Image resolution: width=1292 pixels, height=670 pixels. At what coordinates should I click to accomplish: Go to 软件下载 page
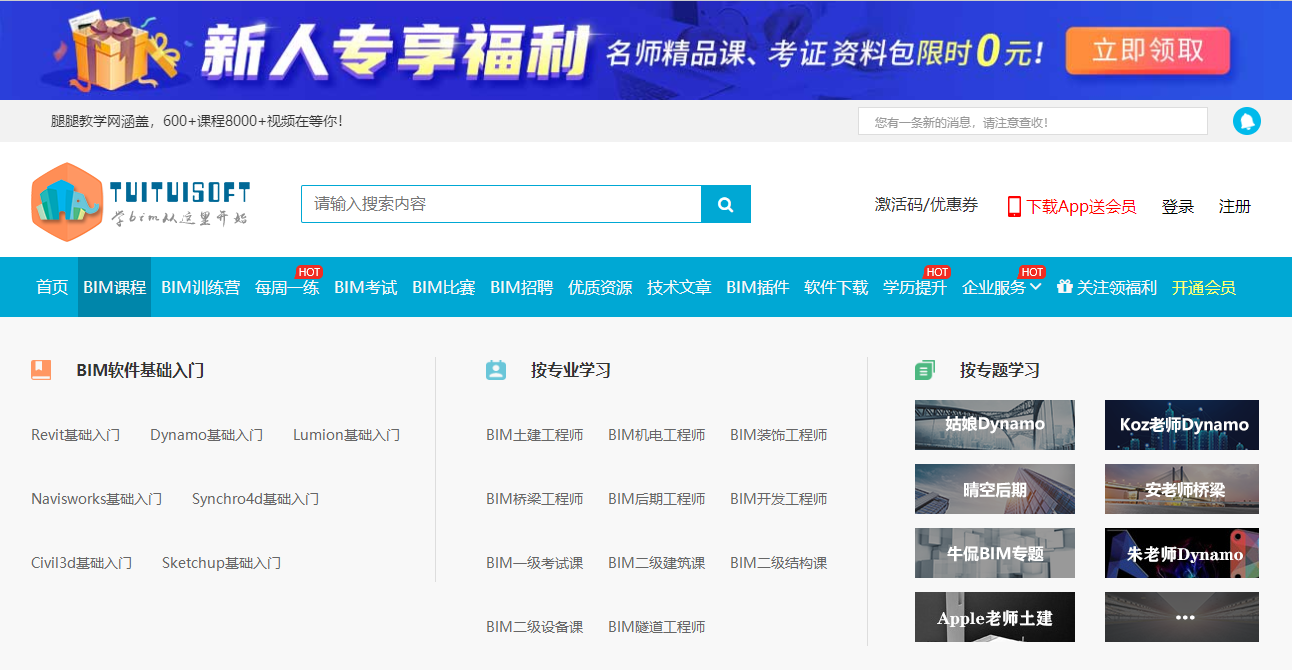(x=836, y=287)
